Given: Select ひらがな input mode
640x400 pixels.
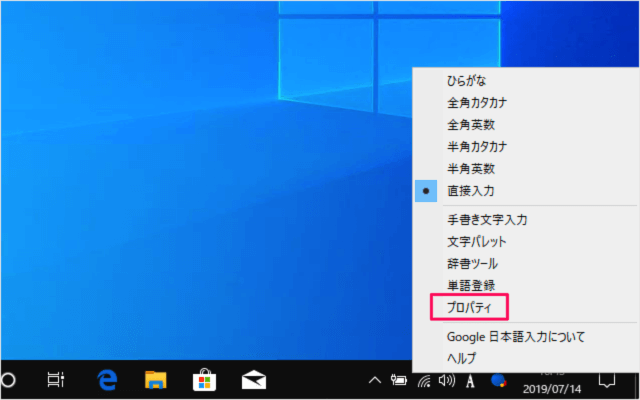Looking at the screenshot, I should [x=466, y=80].
